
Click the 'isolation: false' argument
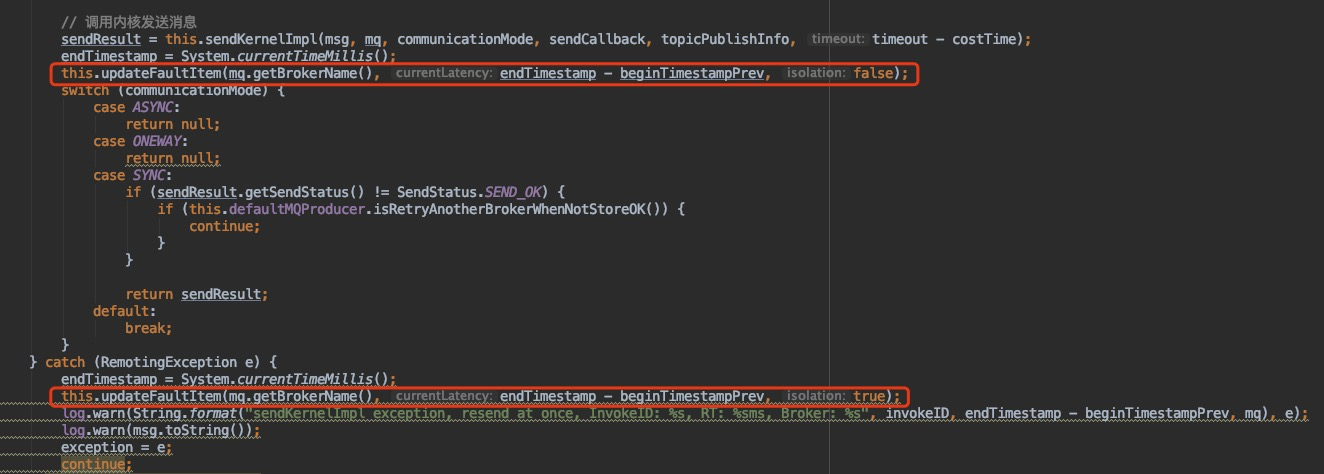click(842, 73)
